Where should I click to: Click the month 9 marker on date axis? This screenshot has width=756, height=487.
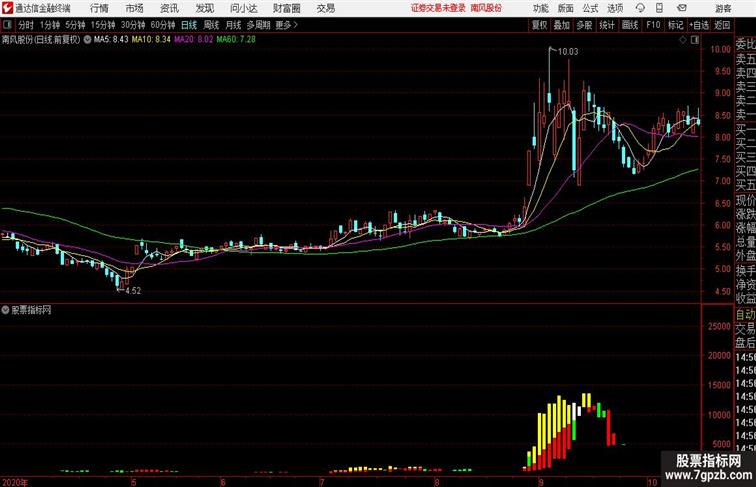click(541, 482)
